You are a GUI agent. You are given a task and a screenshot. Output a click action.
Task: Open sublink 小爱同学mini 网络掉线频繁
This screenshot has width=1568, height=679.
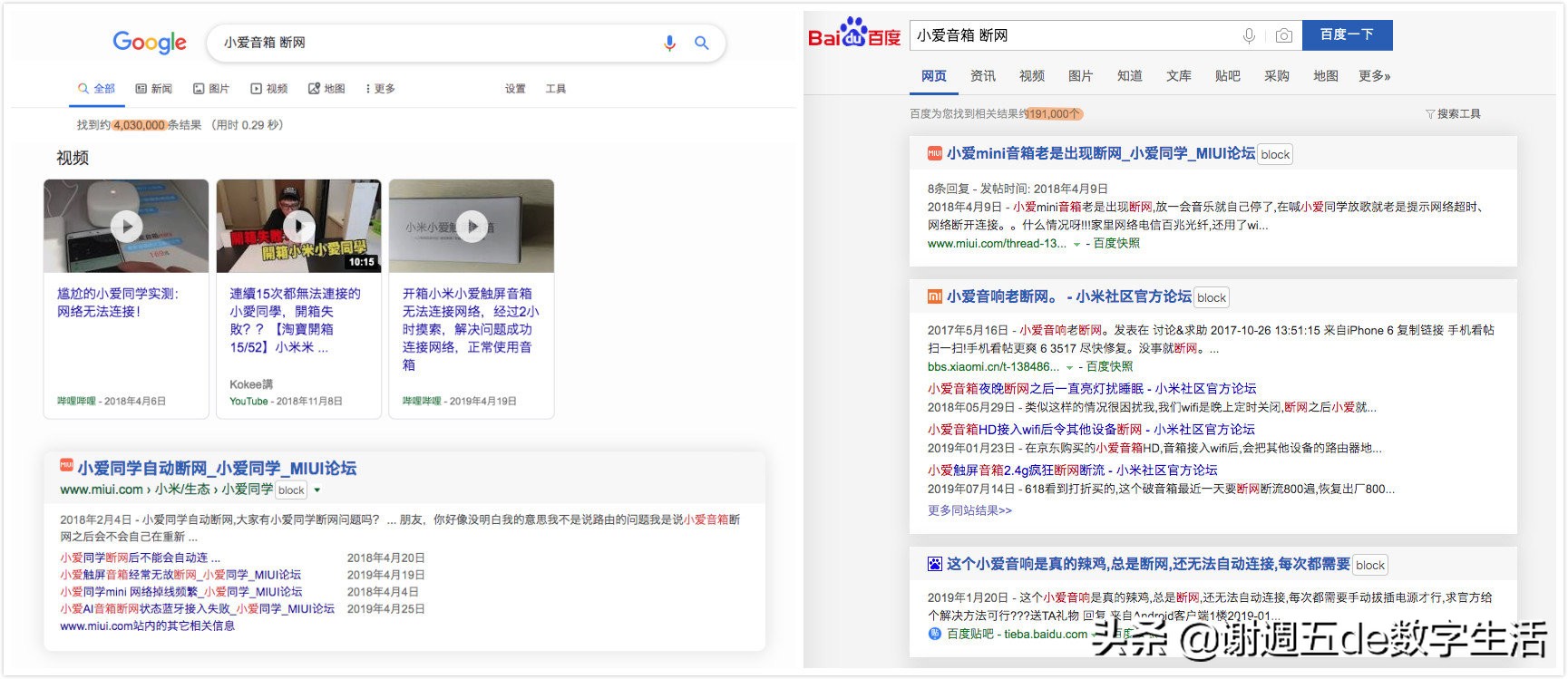tap(181, 592)
